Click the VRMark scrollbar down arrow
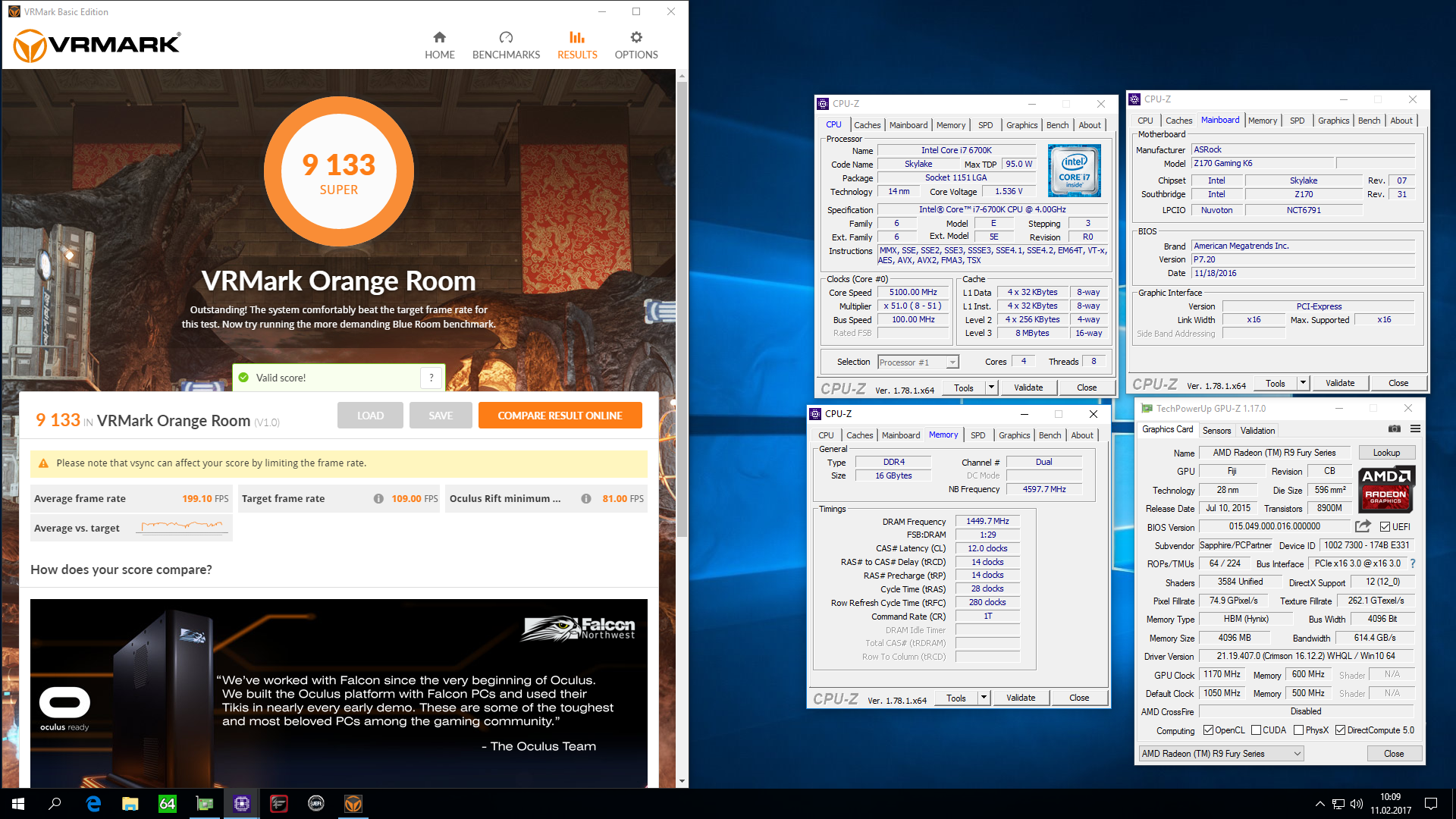Viewport: 1456px width, 819px height. [682, 780]
